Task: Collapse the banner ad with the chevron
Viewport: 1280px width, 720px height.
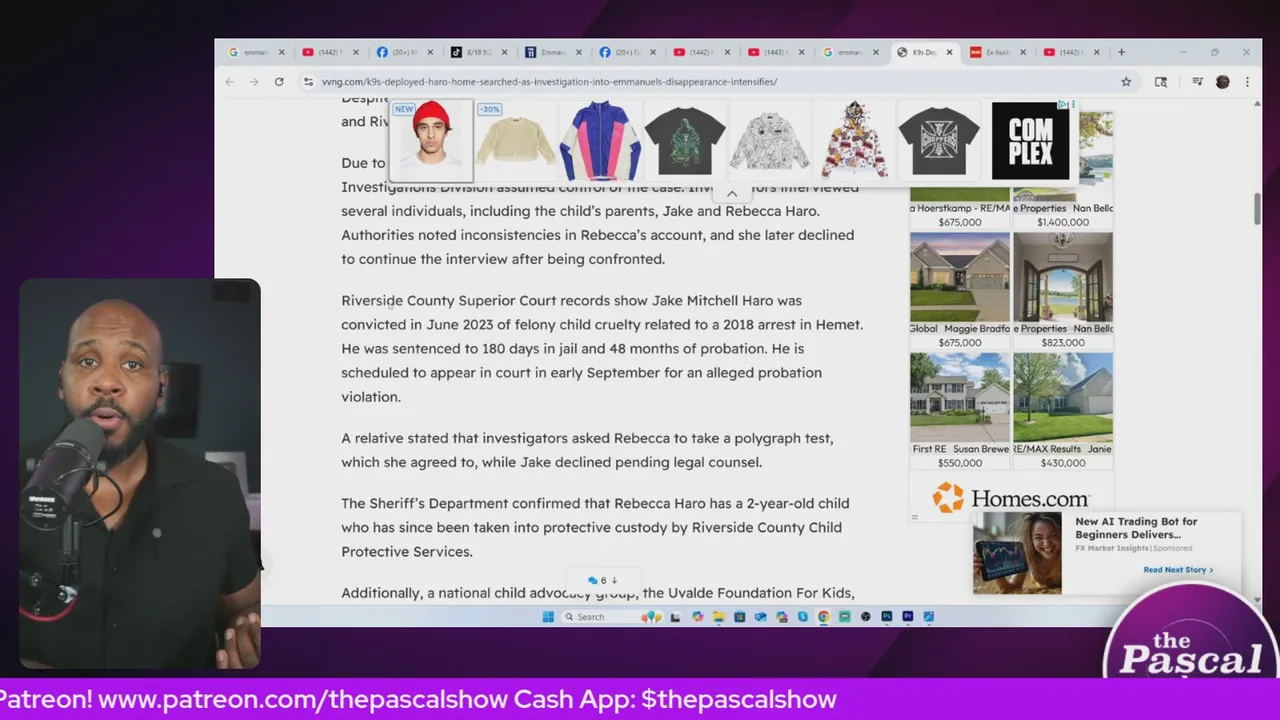Action: 732,194
